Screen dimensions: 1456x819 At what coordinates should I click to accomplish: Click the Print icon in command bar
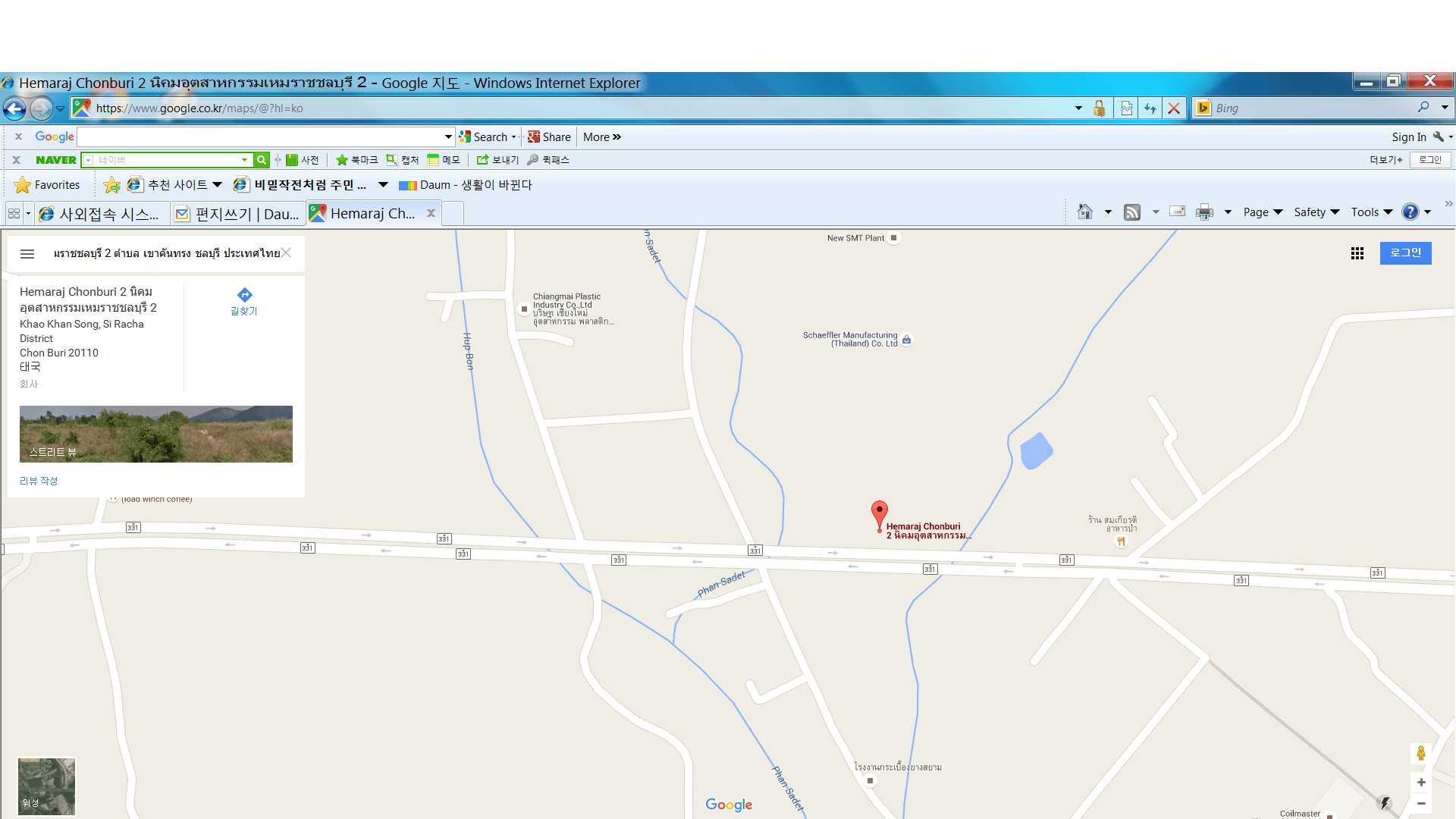pyautogui.click(x=1204, y=212)
